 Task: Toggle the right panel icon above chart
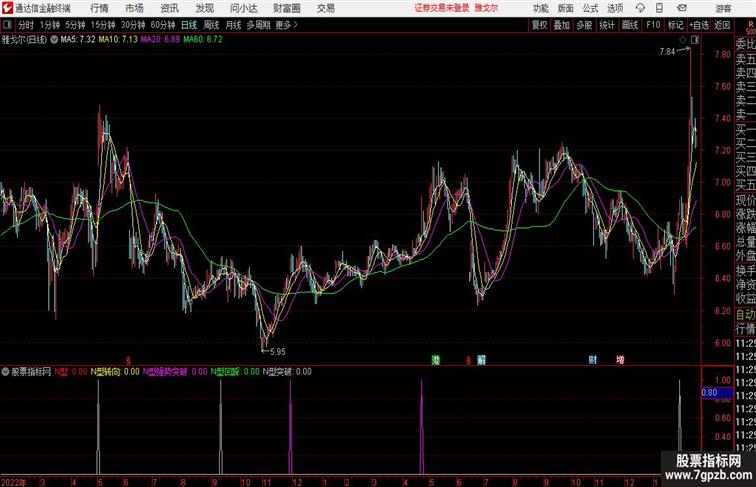click(x=695, y=40)
